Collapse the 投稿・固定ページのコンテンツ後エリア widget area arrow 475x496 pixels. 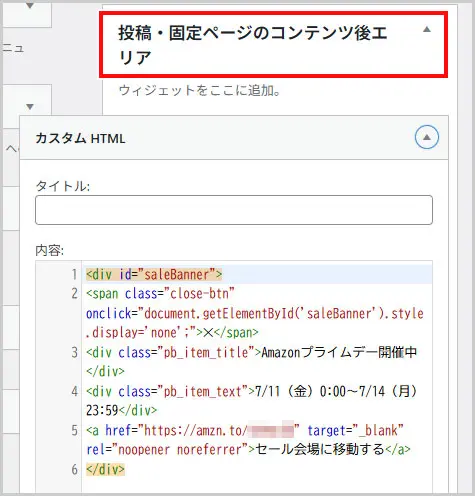(427, 30)
